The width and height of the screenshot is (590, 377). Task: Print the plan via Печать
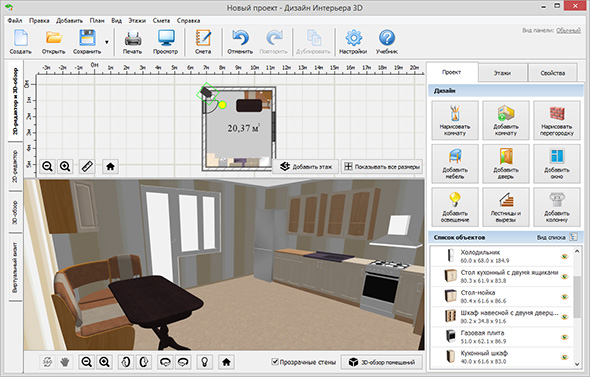pyautogui.click(x=132, y=41)
